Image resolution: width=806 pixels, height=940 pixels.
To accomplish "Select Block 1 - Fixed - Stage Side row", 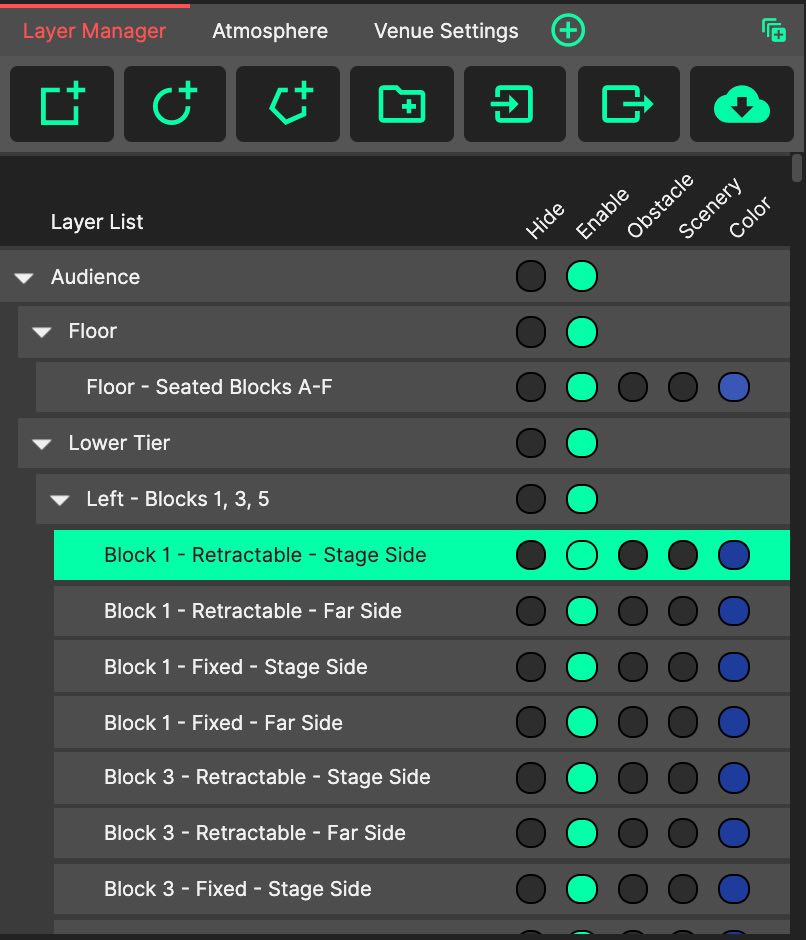I will [x=422, y=667].
